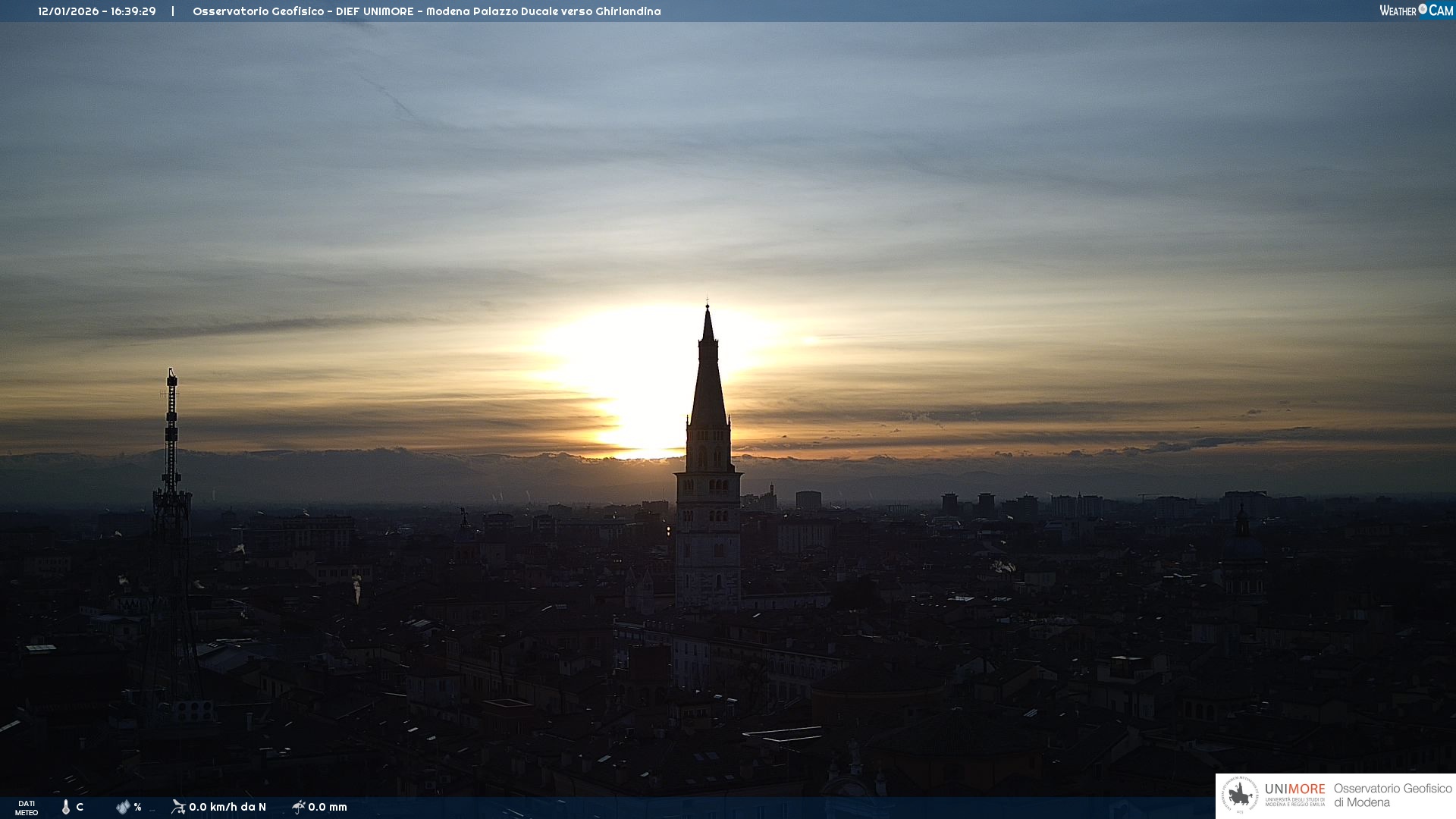
Task: Click the DATI METEO label
Action: pos(27,808)
